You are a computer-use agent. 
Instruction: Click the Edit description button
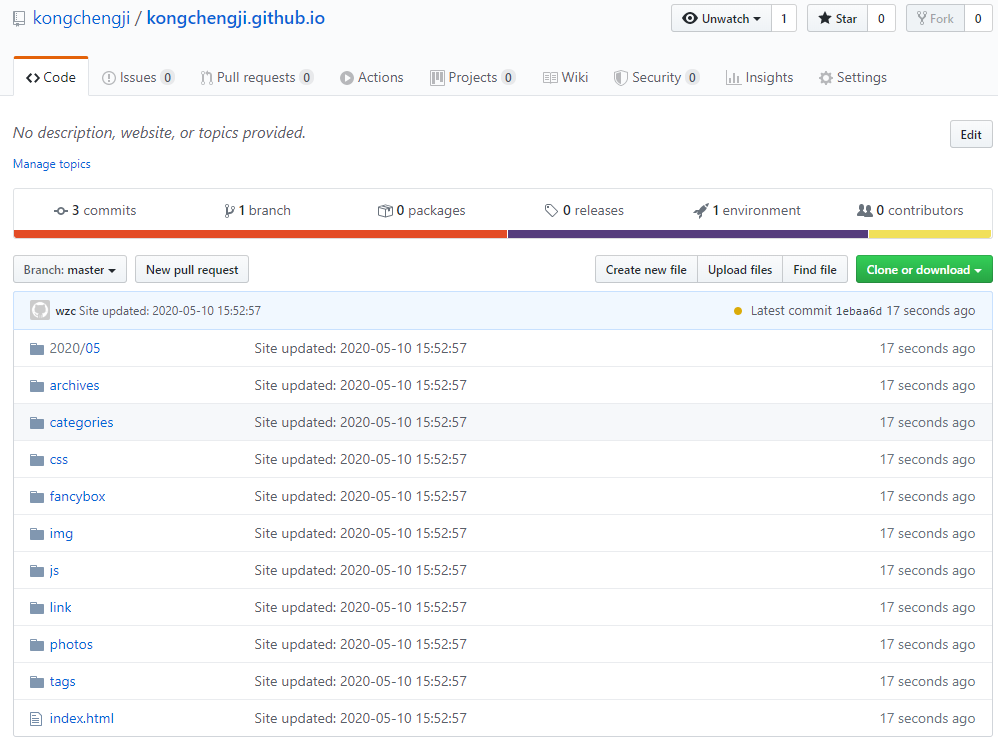coord(971,134)
